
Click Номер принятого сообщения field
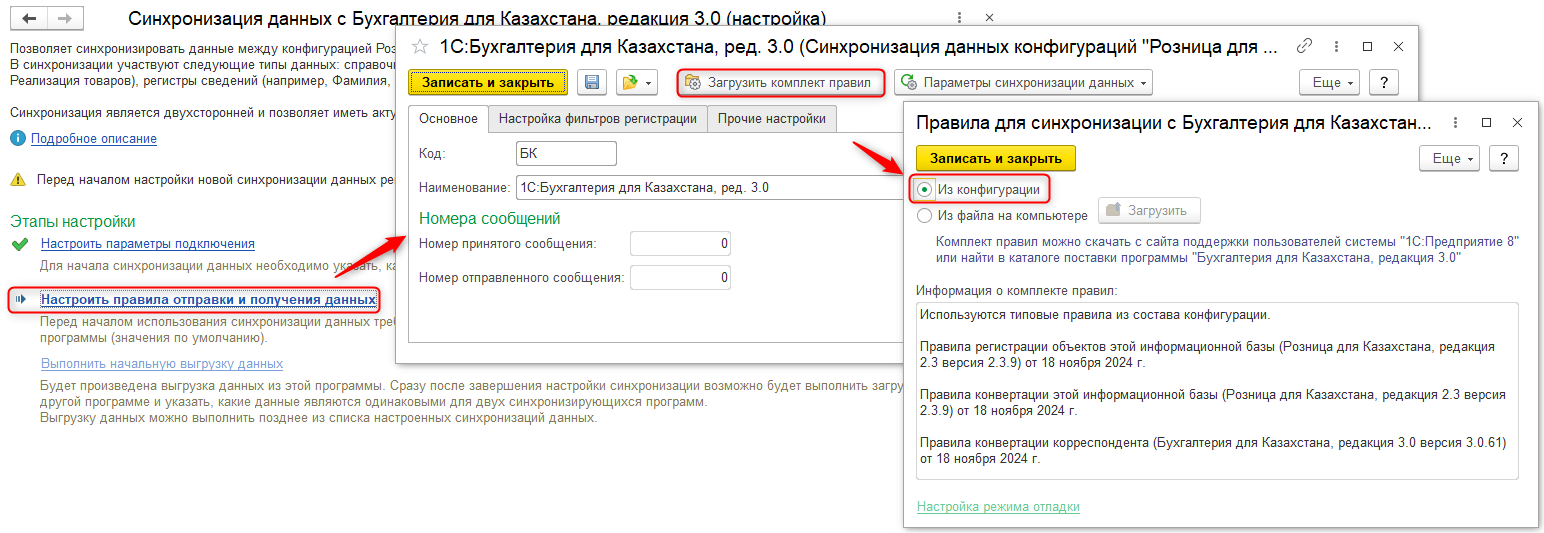click(680, 244)
